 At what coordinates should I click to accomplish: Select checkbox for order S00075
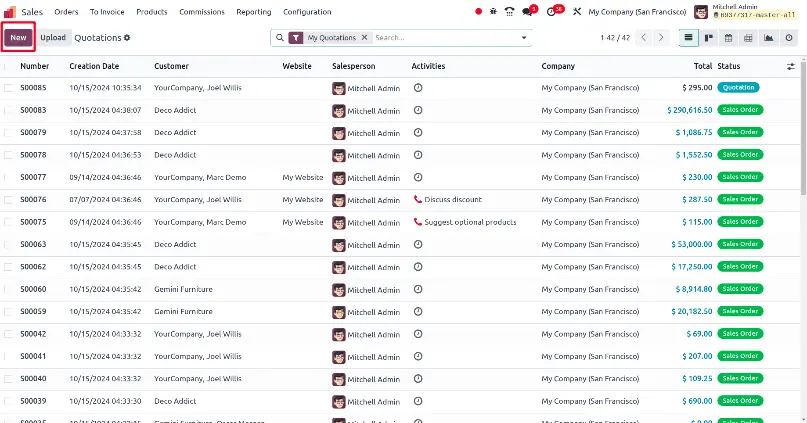[8, 222]
